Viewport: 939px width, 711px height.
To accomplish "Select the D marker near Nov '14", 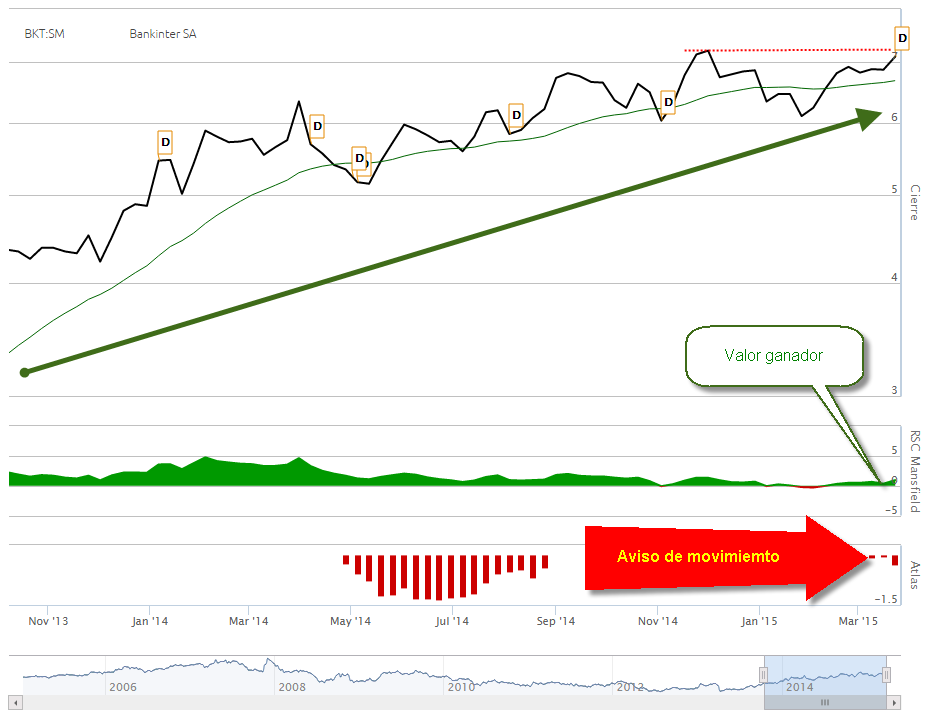I will (x=668, y=102).
